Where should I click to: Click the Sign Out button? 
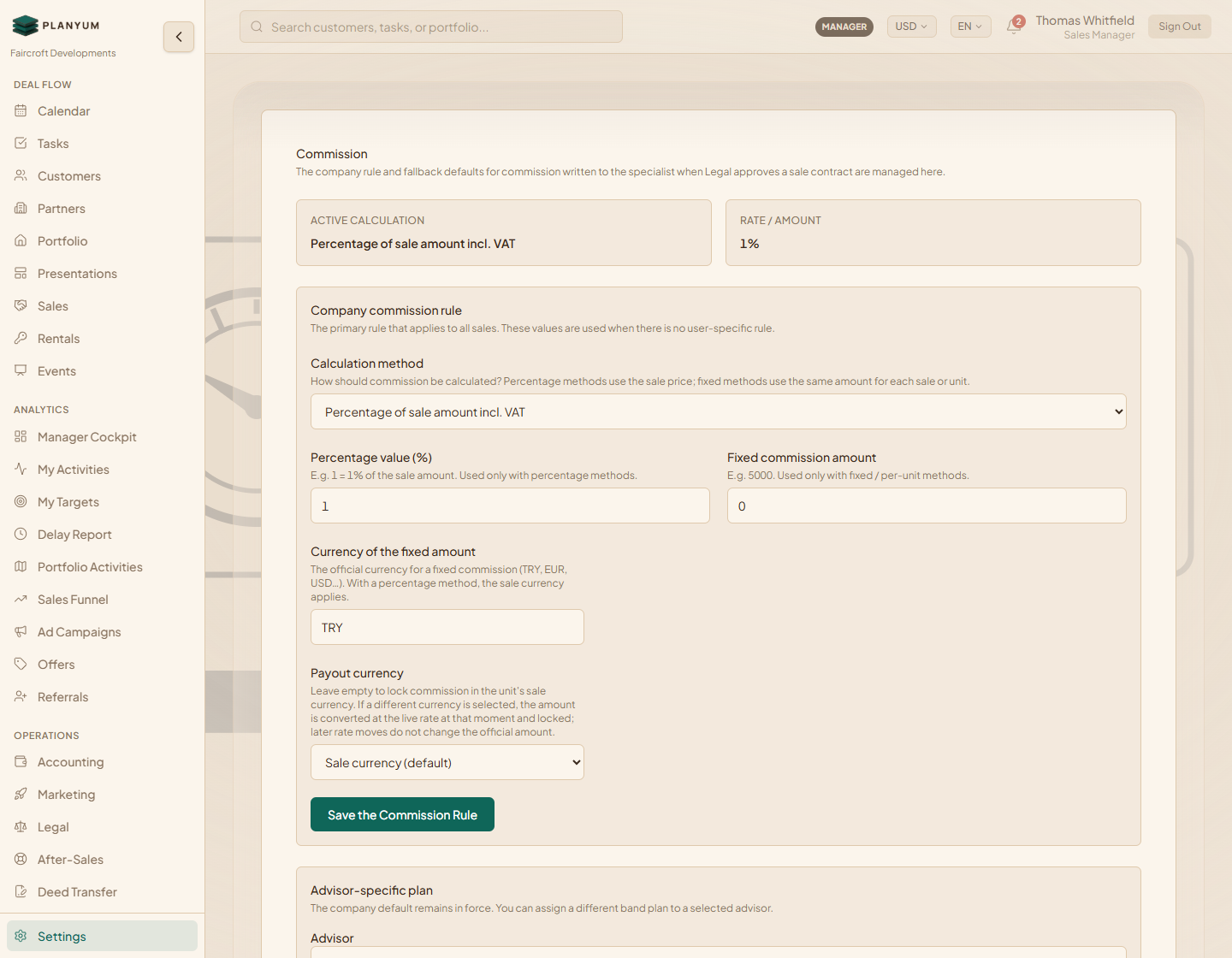pos(1180,27)
